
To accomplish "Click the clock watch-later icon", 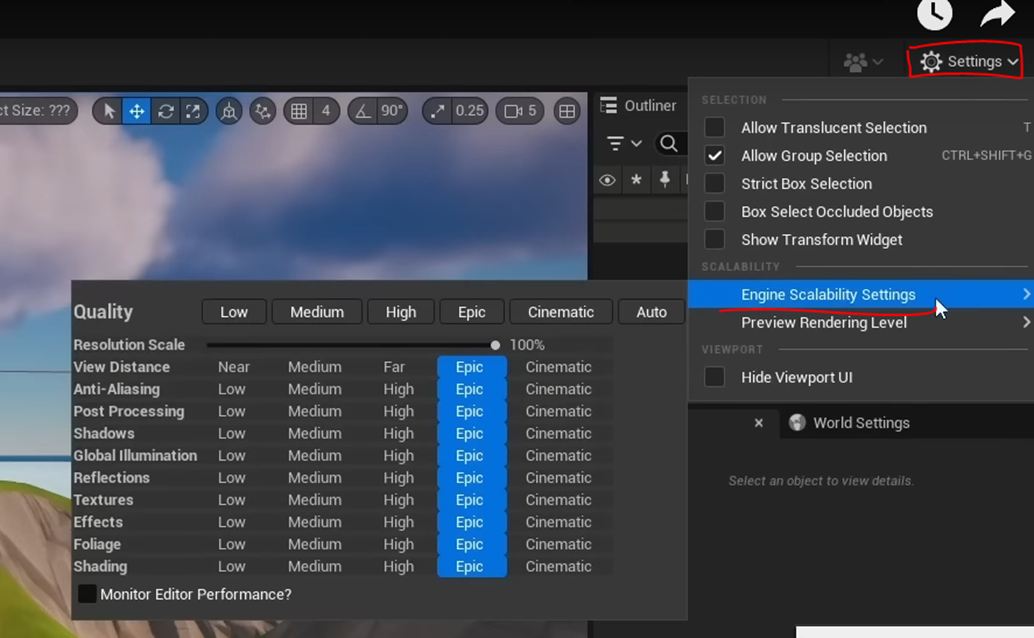I will click(x=934, y=13).
